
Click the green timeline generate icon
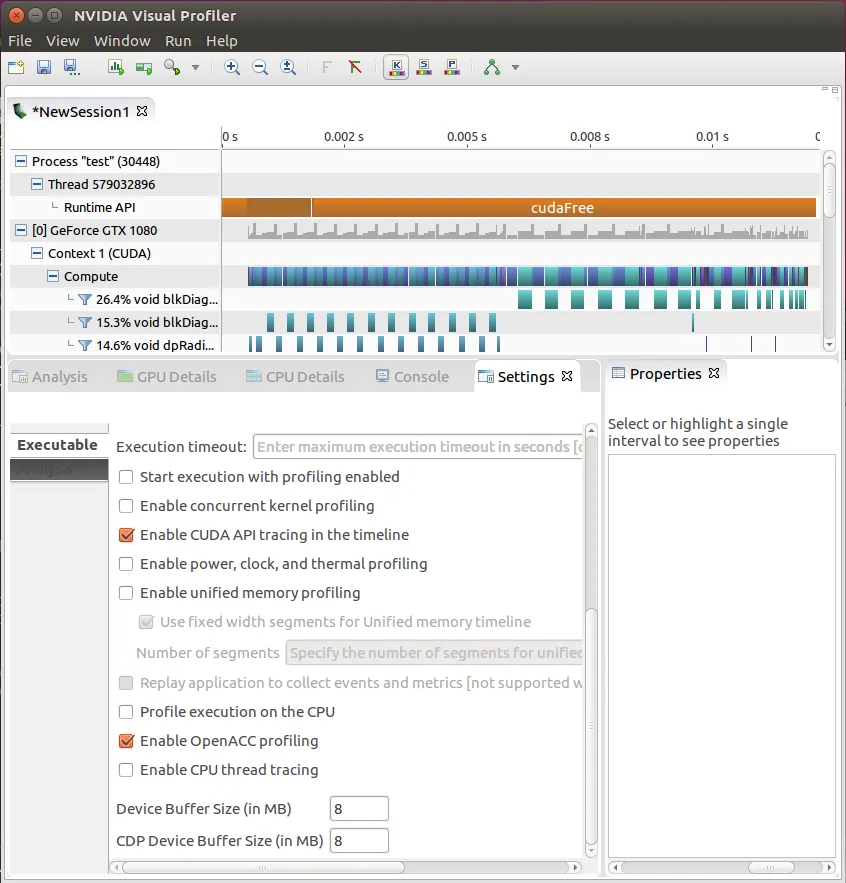144,68
